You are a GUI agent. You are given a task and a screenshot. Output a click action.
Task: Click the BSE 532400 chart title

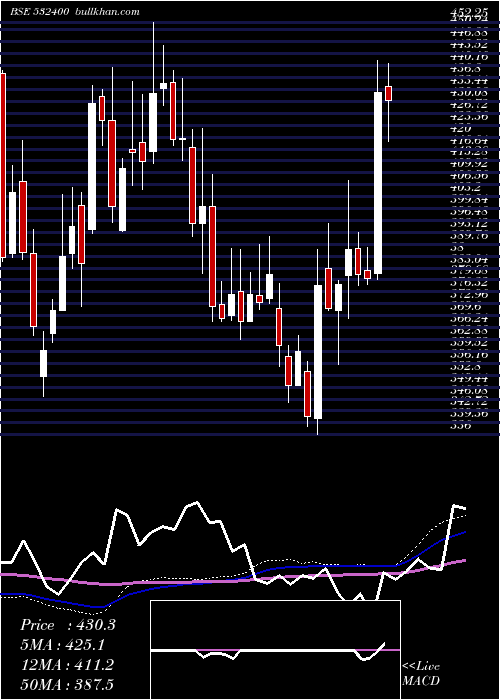coord(75,12)
